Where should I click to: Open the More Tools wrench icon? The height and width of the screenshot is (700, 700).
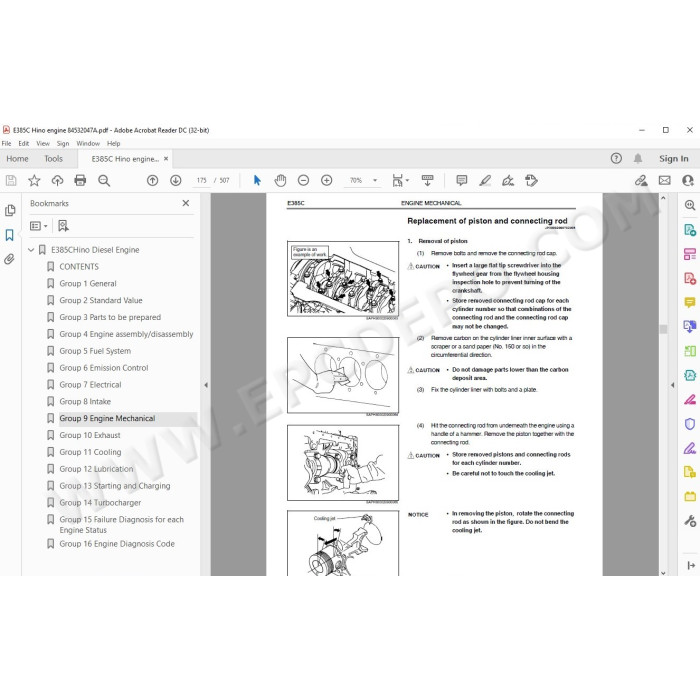(690, 521)
